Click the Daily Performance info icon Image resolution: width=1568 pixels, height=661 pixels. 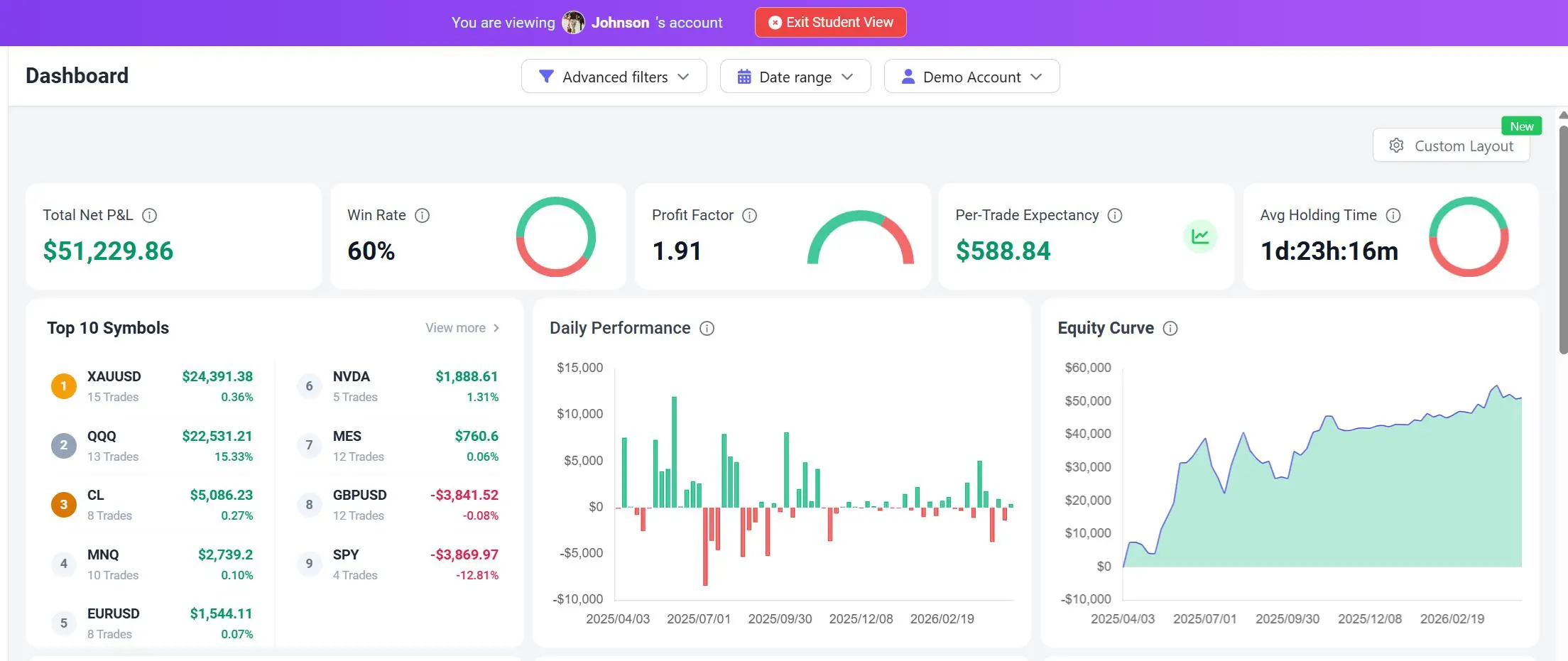pyautogui.click(x=707, y=328)
